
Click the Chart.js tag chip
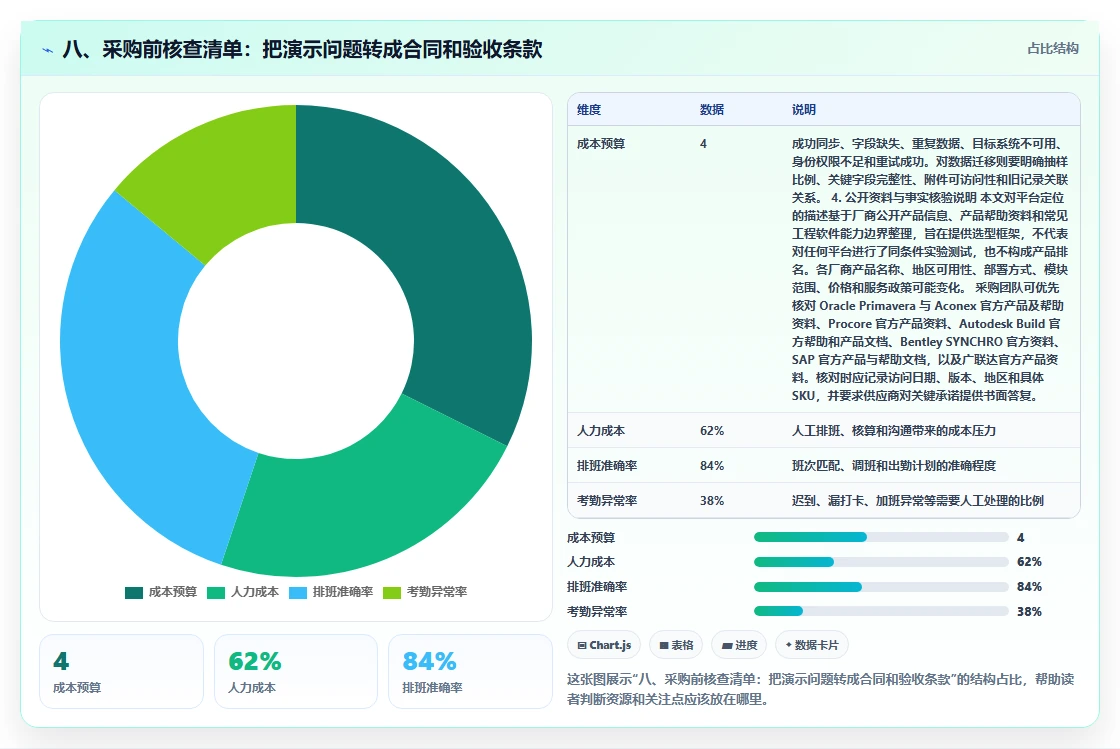(604, 645)
